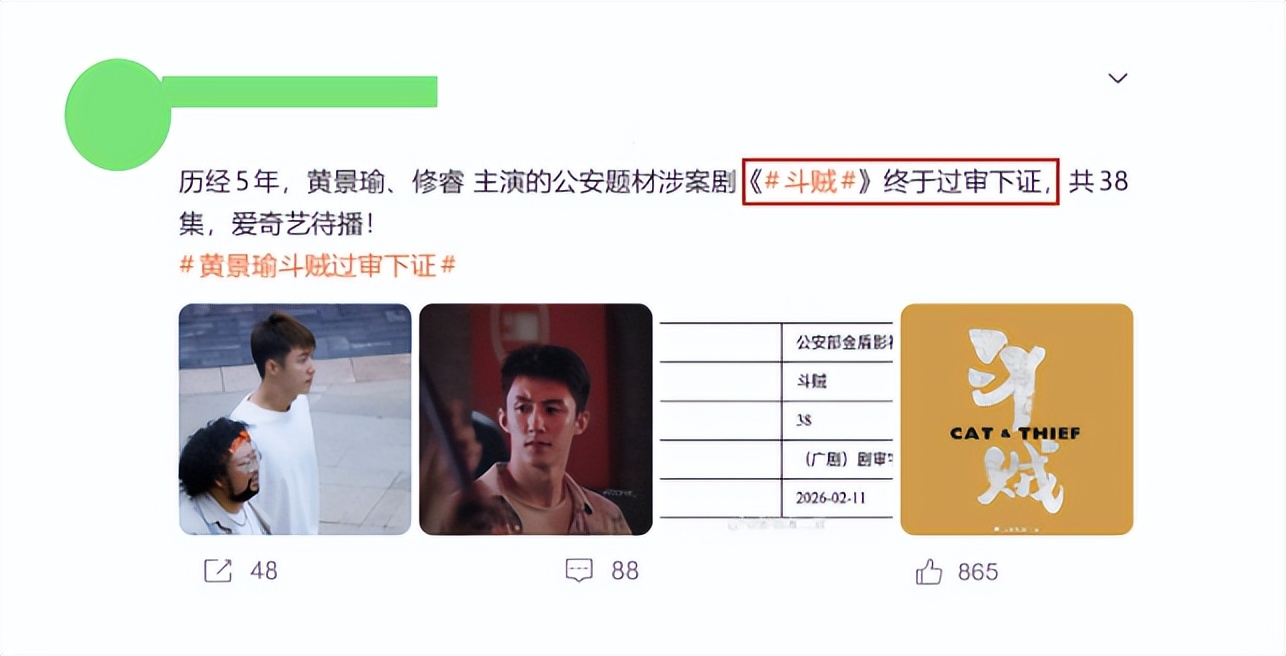Screen dimensions: 1286x656
Task: Open the green circular profile avatar
Action: (x=118, y=114)
